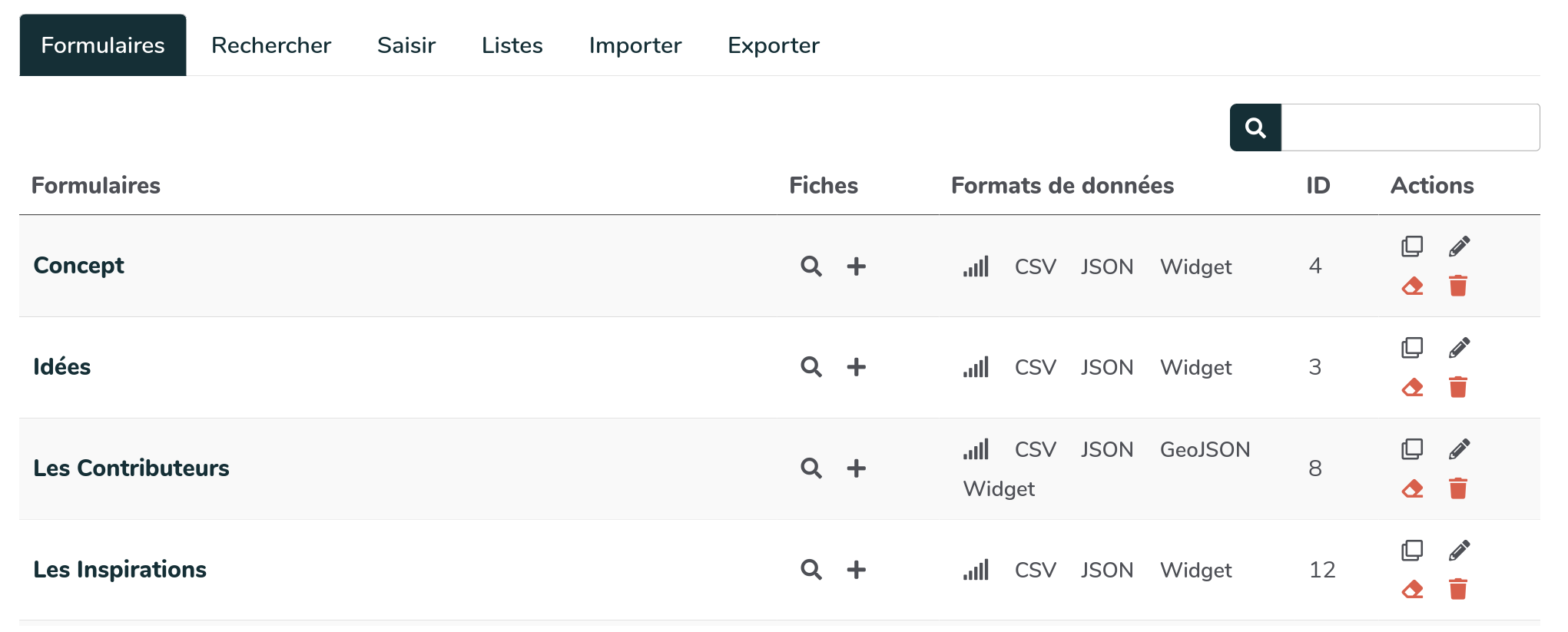
Task: Search entries of Idées form
Action: (x=811, y=367)
